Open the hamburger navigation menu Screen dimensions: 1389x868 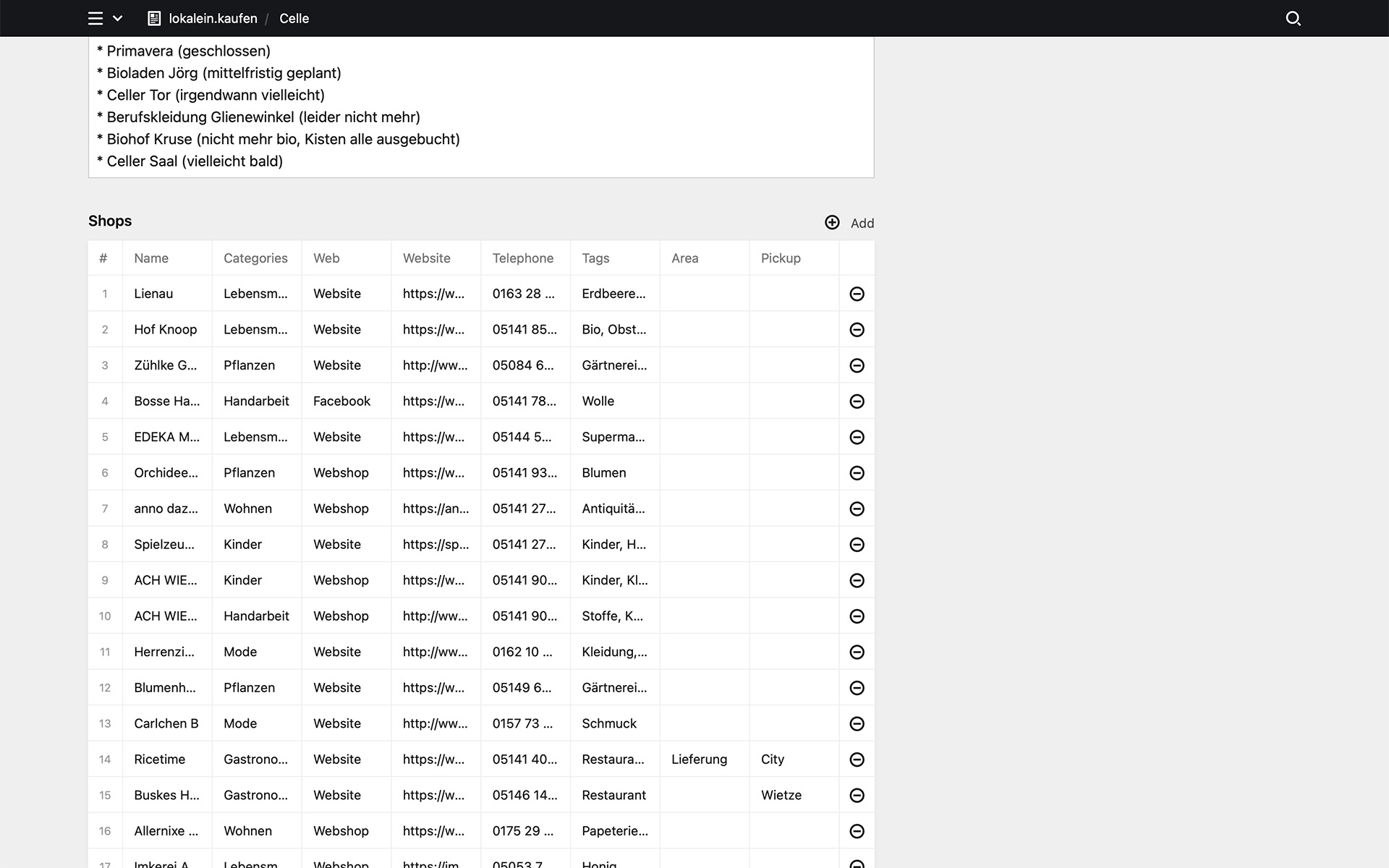pyautogui.click(x=95, y=18)
